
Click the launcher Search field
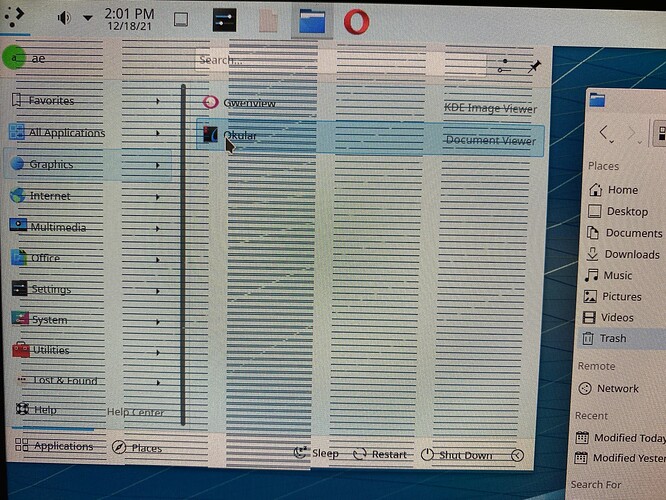coord(341,62)
